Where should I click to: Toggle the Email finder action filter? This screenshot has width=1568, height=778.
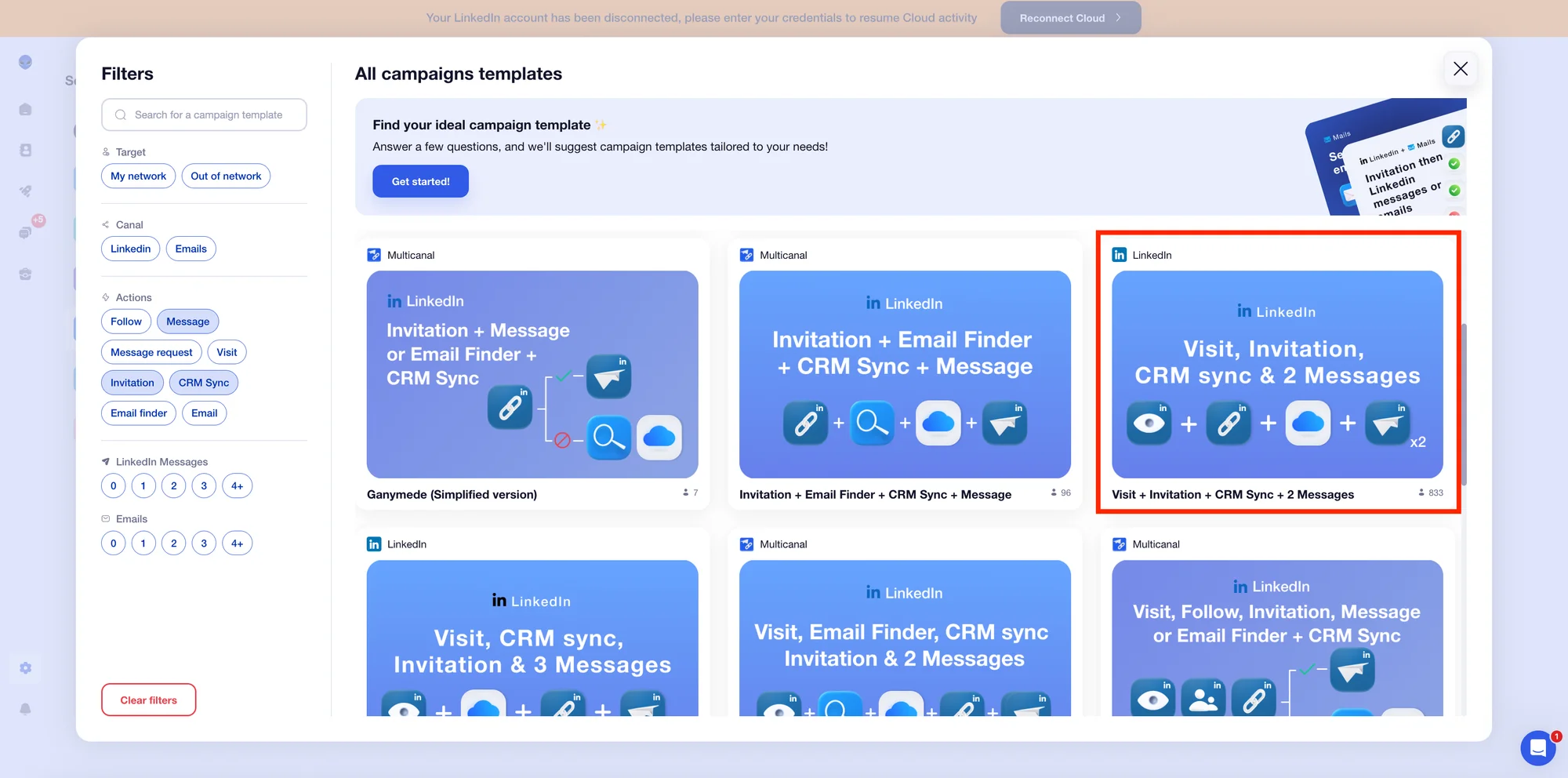[x=139, y=413]
